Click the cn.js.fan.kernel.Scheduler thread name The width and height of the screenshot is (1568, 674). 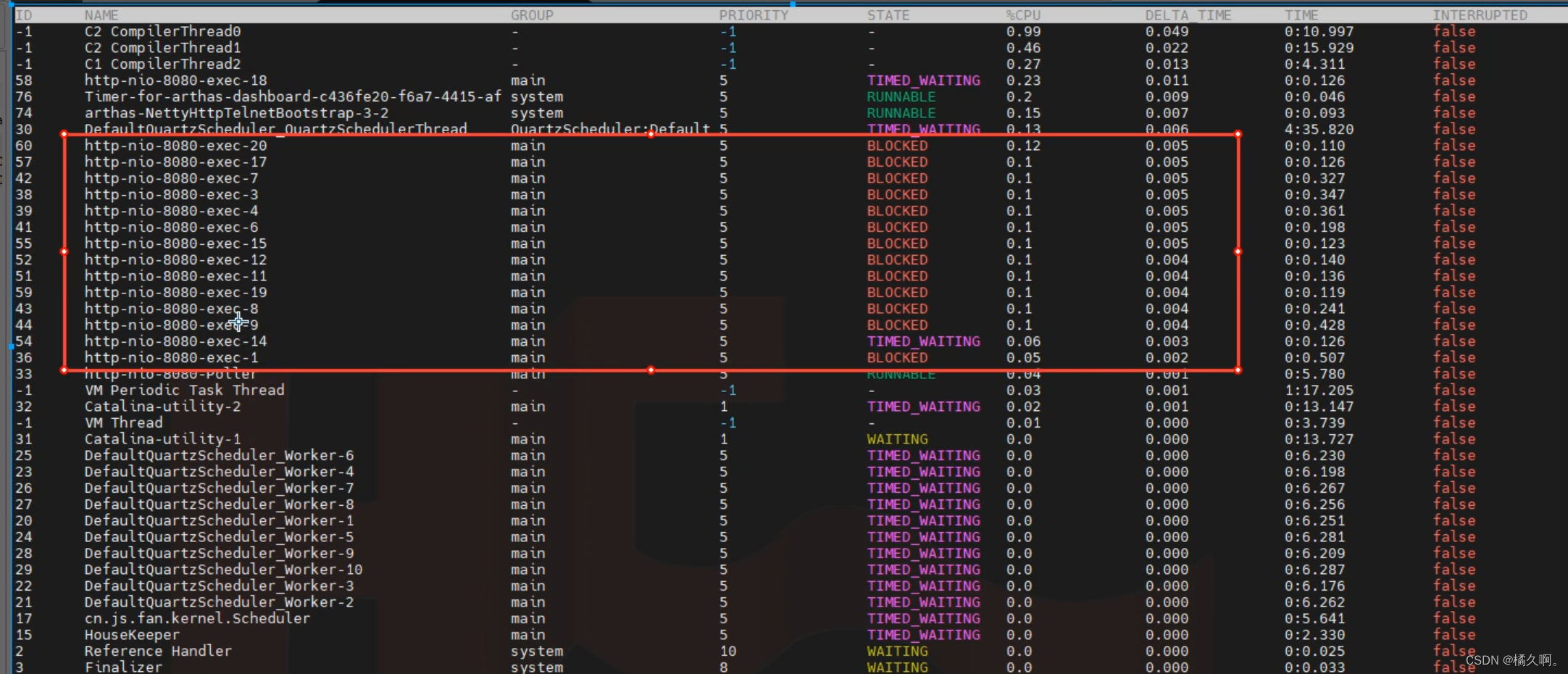coord(197,619)
